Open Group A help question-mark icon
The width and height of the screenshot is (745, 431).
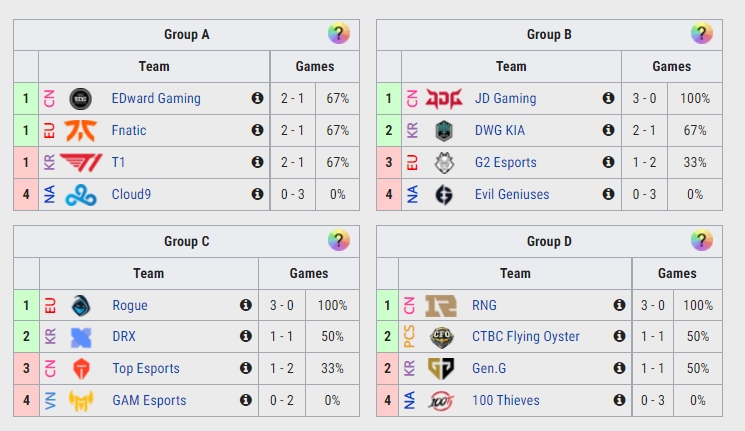pyautogui.click(x=338, y=34)
